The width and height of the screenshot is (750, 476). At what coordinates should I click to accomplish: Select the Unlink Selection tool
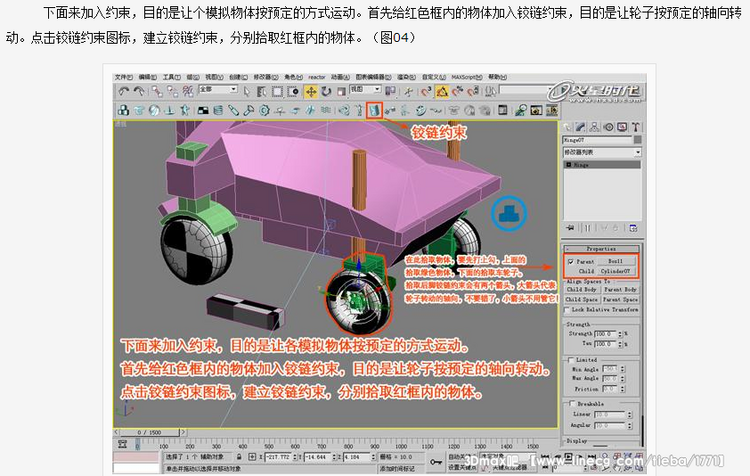pyautogui.click(x=172, y=91)
